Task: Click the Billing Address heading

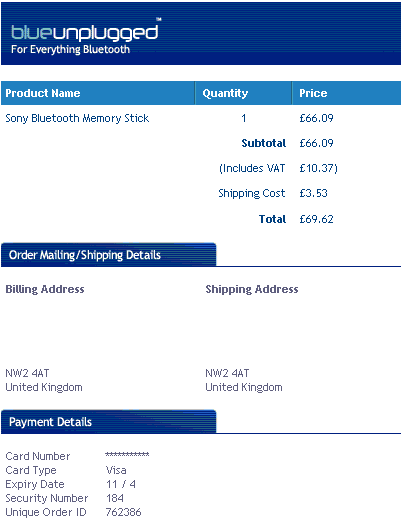Action: tap(45, 289)
